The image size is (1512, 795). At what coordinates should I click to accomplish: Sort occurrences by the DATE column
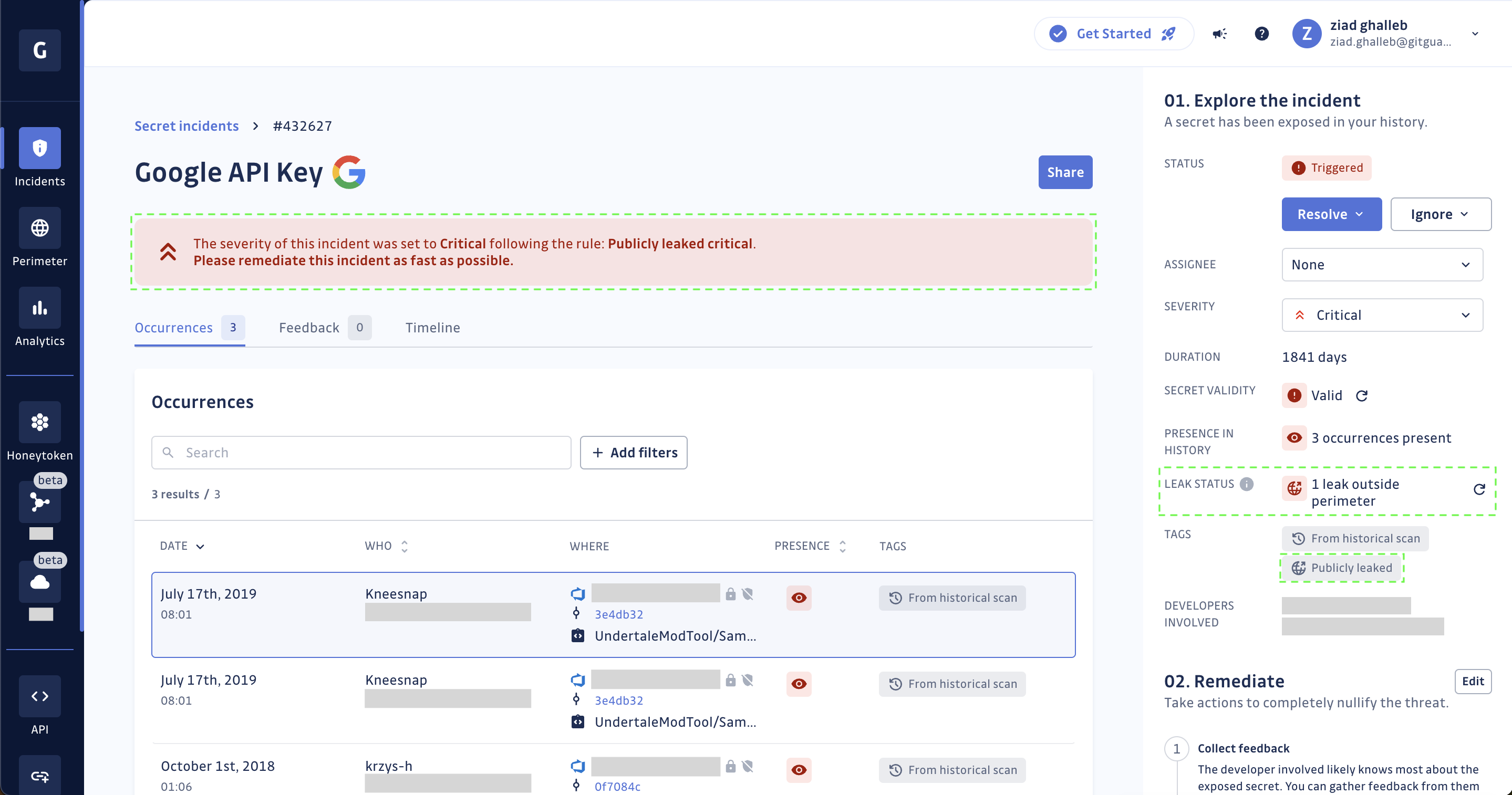pyautogui.click(x=182, y=546)
